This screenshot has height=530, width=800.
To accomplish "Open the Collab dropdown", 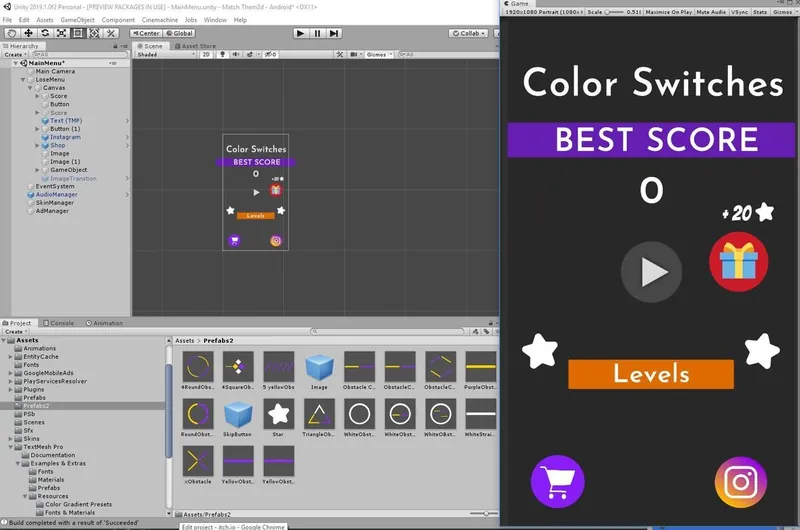I will pos(469,33).
